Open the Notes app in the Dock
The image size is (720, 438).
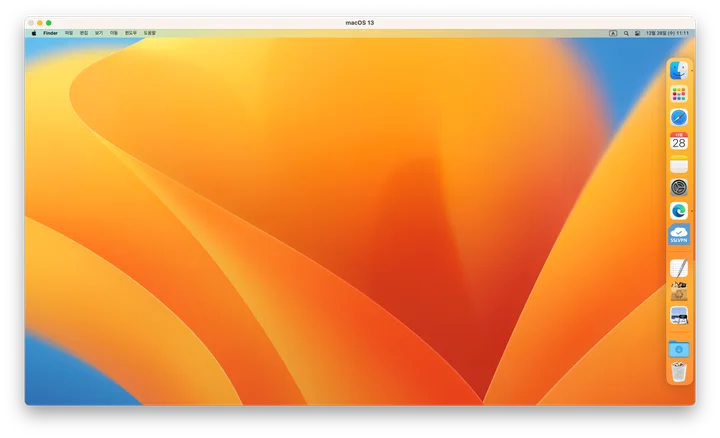point(679,164)
